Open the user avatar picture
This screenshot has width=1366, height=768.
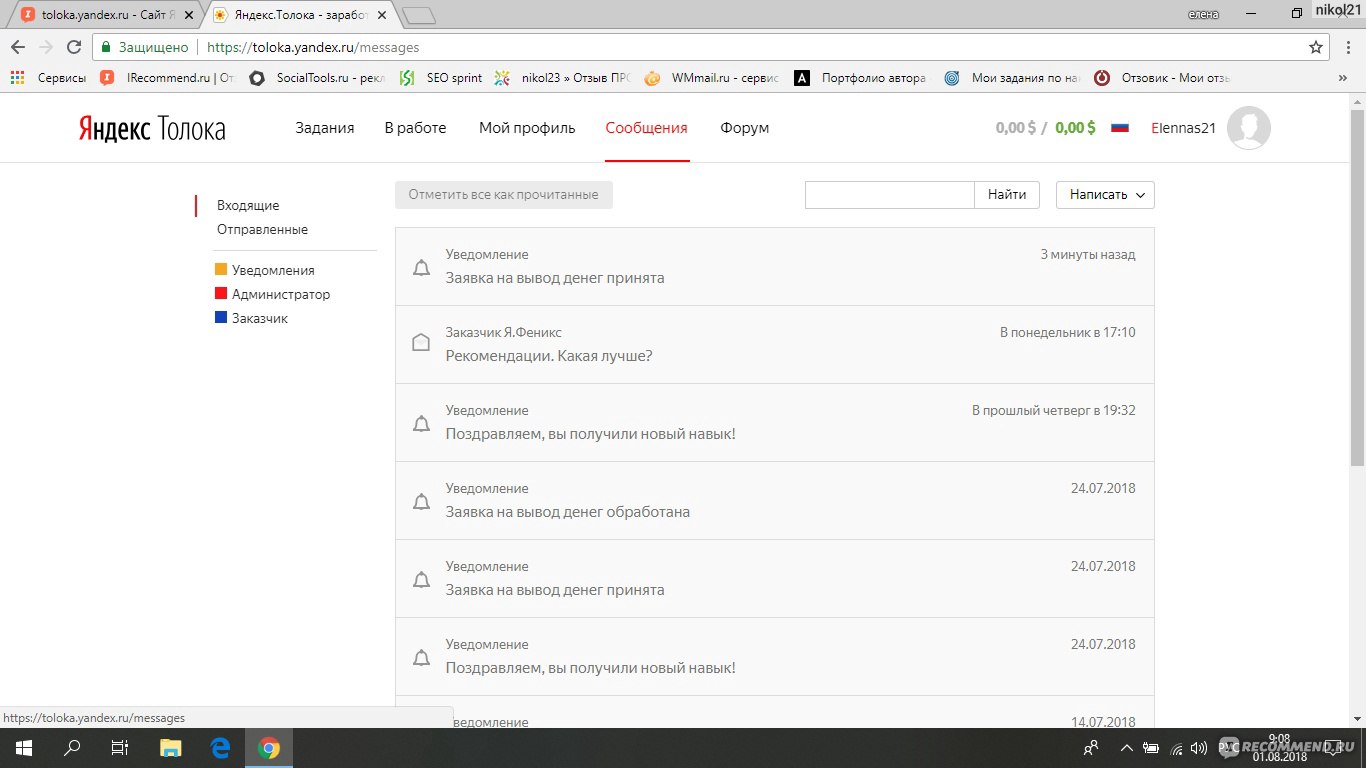[1249, 128]
